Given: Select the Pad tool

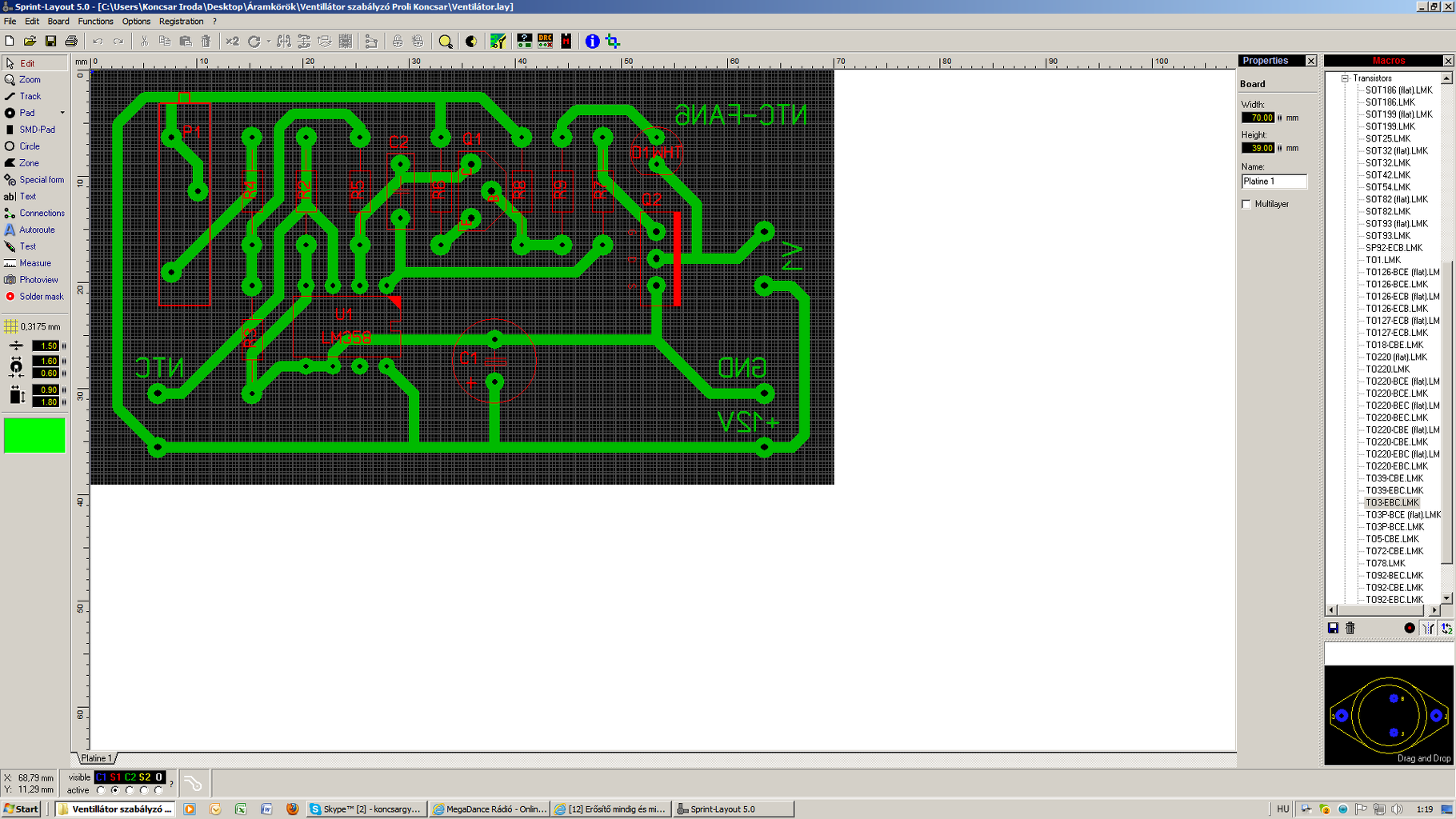Looking at the screenshot, I should (29, 113).
